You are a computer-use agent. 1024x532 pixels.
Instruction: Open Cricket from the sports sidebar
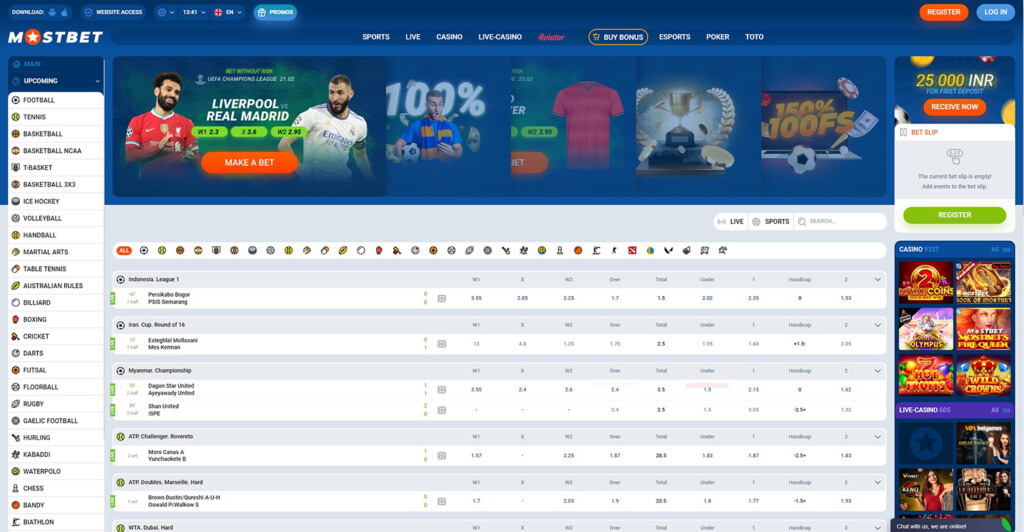point(36,336)
